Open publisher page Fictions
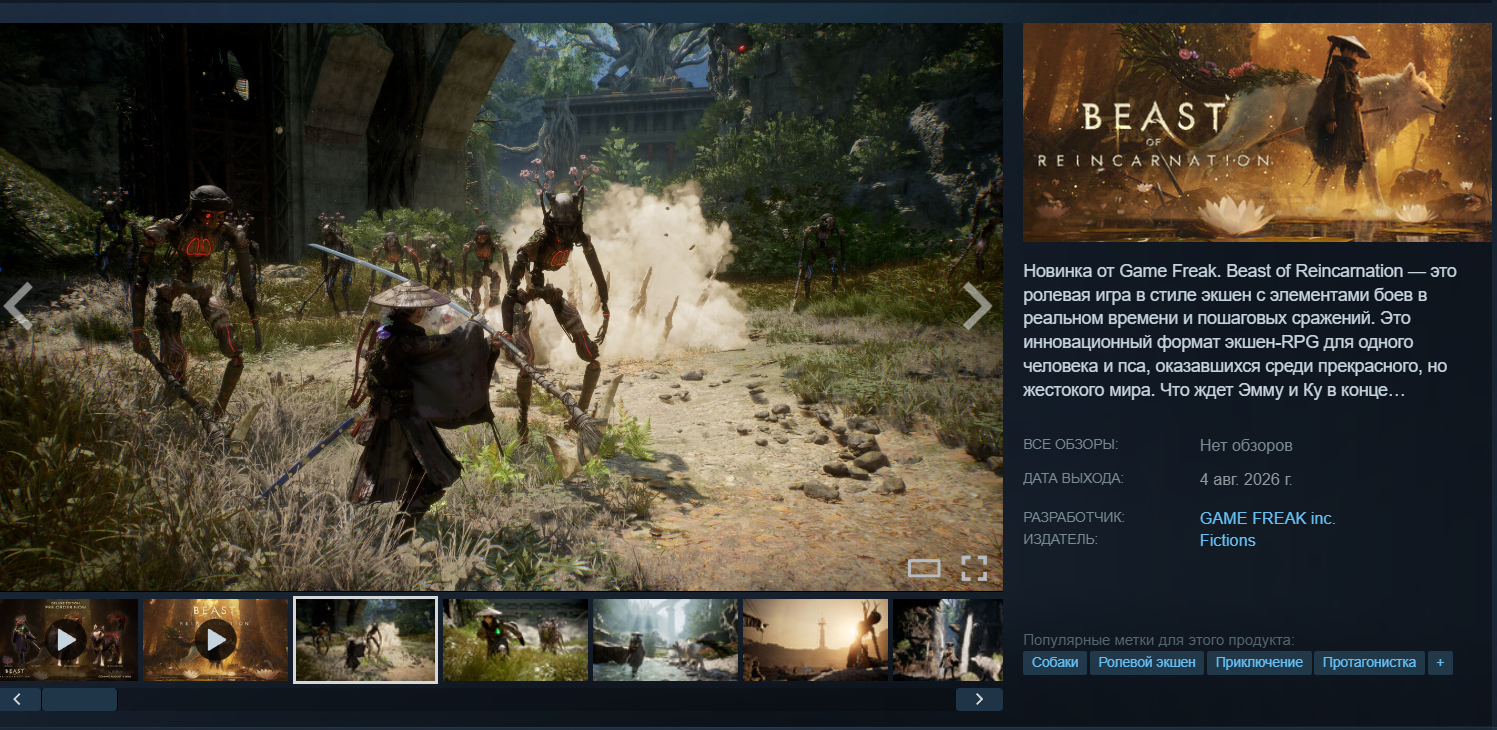The width and height of the screenshot is (1497, 730). [x=1227, y=540]
